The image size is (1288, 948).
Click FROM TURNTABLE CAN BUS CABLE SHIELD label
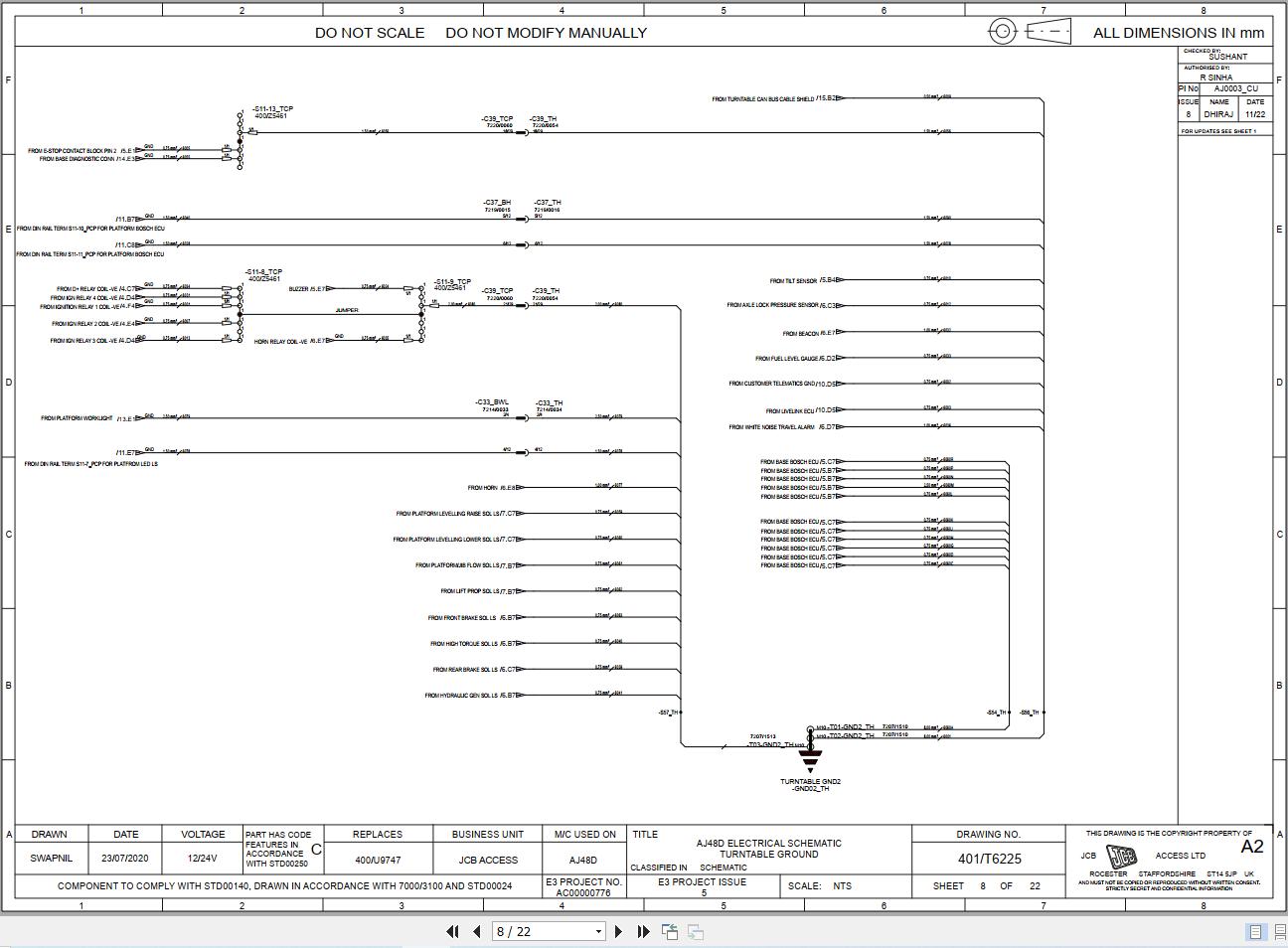763,99
